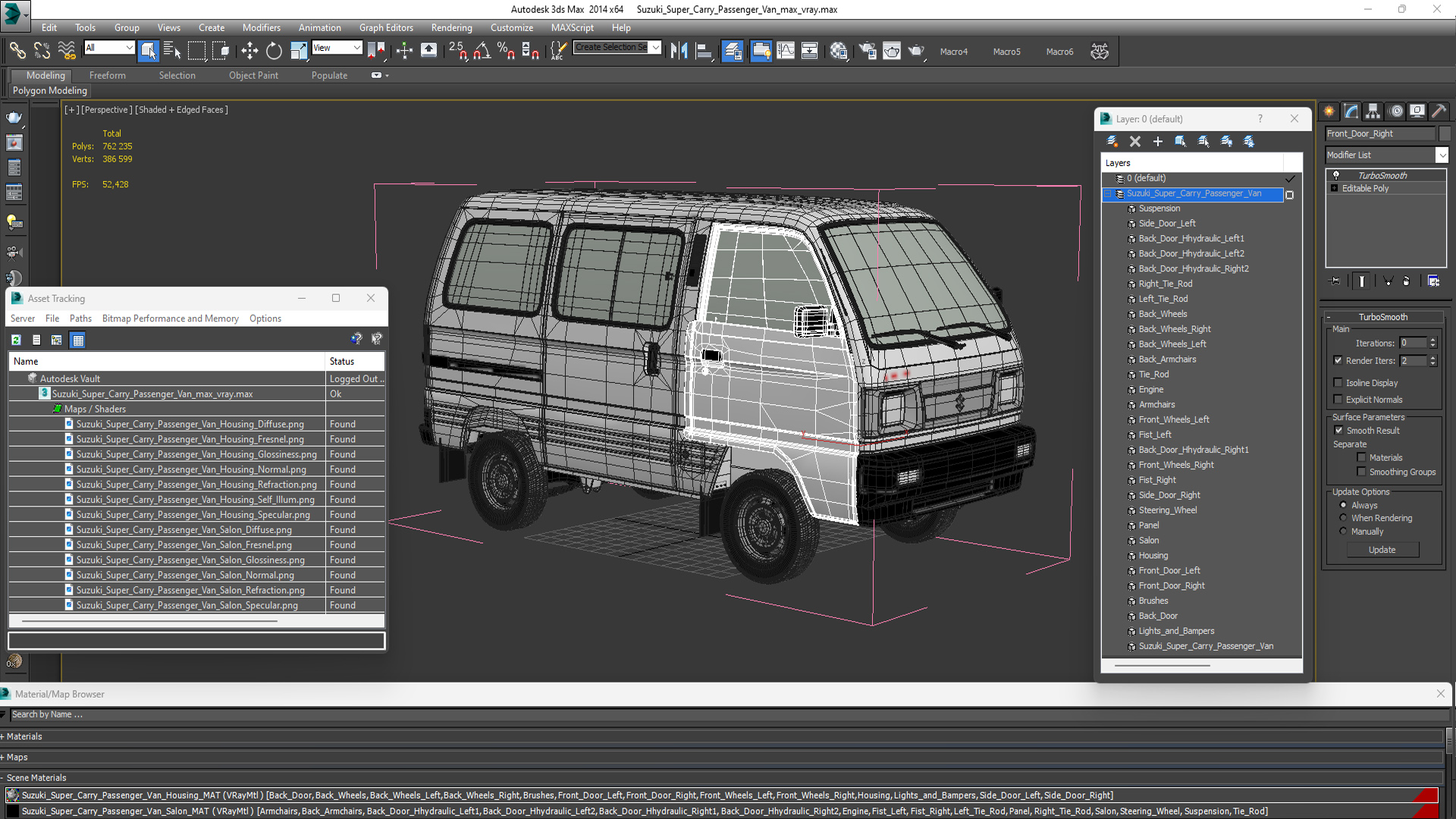
Task: Activate the Select Object tool
Action: pyautogui.click(x=149, y=51)
